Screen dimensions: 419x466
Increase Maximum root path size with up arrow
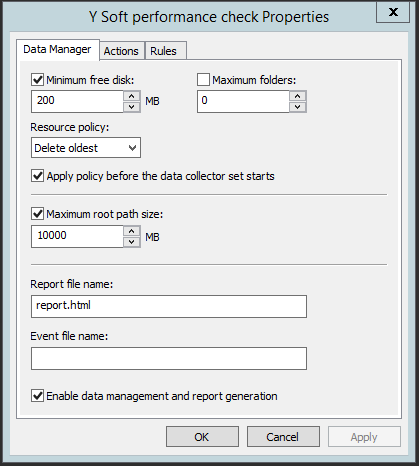pyautogui.click(x=132, y=231)
